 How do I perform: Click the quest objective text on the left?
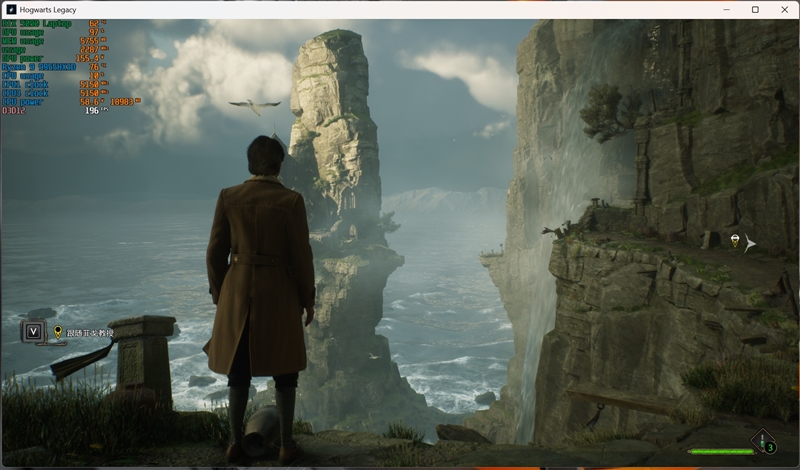coord(90,333)
